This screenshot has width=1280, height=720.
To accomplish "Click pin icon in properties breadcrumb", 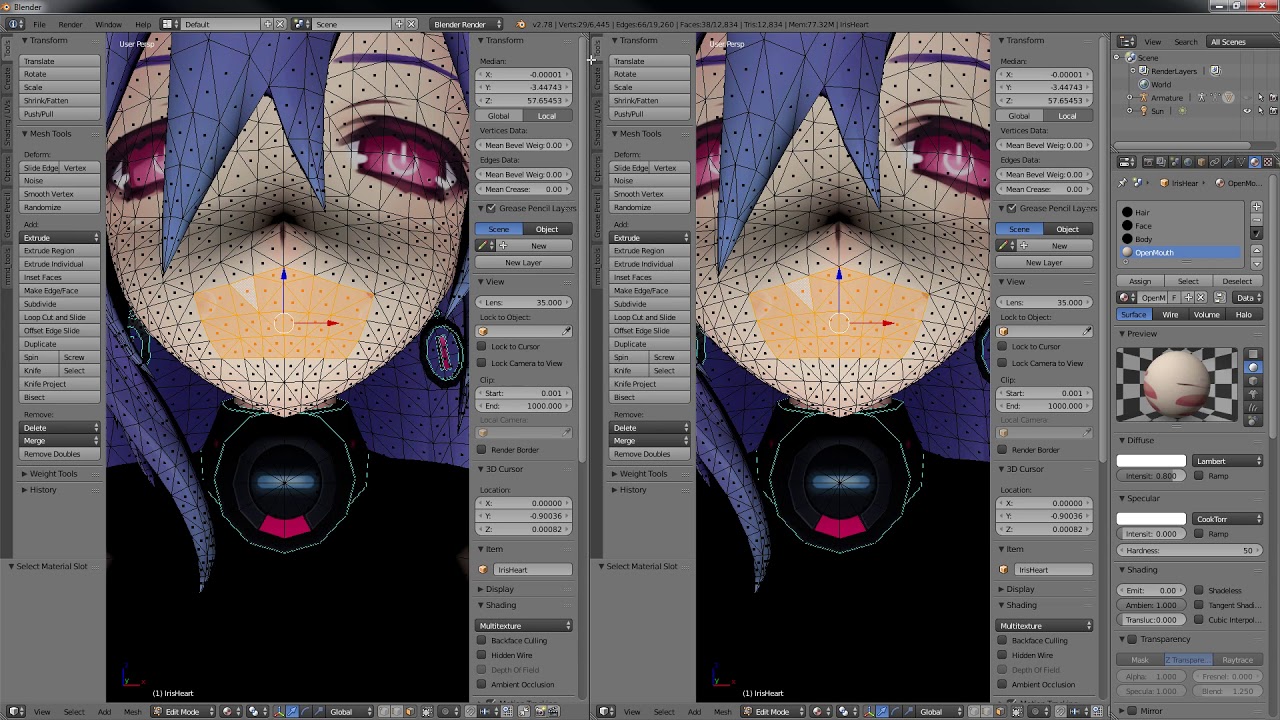I will coord(1122,183).
